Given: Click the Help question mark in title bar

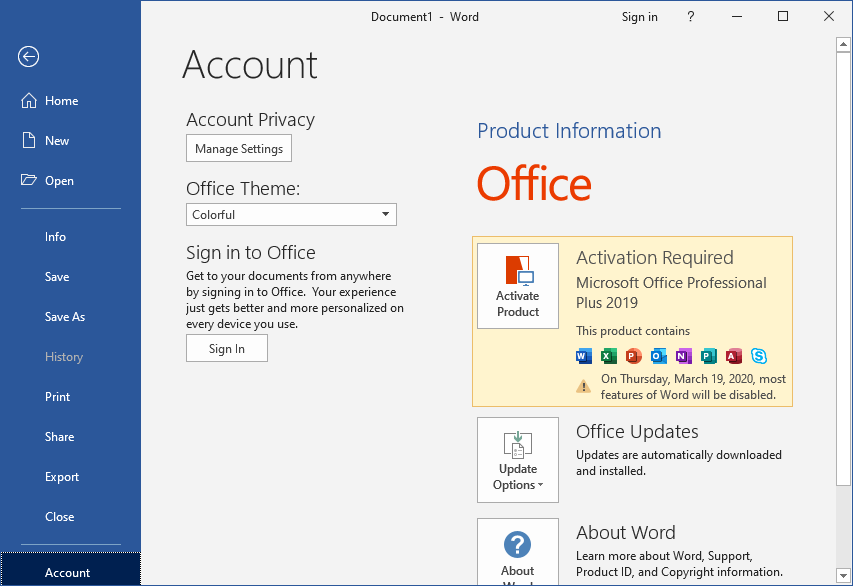Looking at the screenshot, I should (691, 17).
